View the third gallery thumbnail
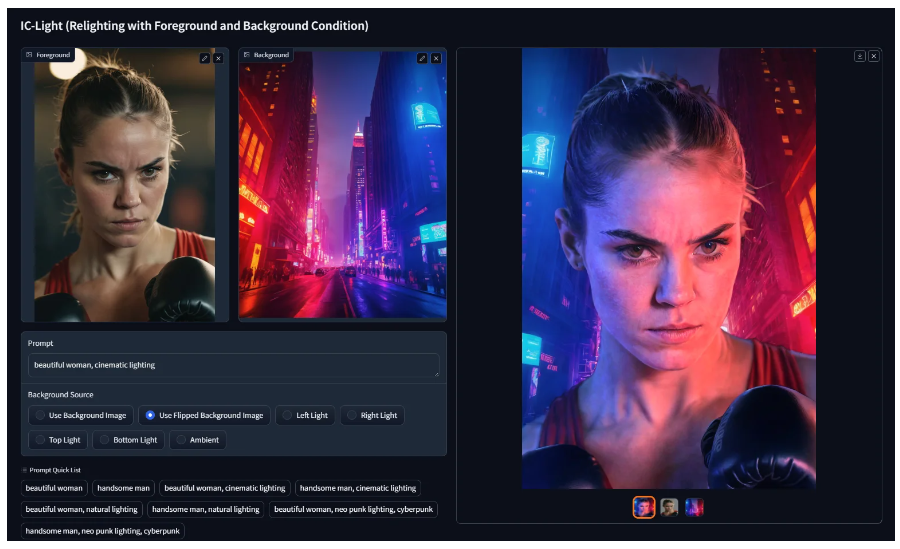The width and height of the screenshot is (900, 549). [x=694, y=507]
